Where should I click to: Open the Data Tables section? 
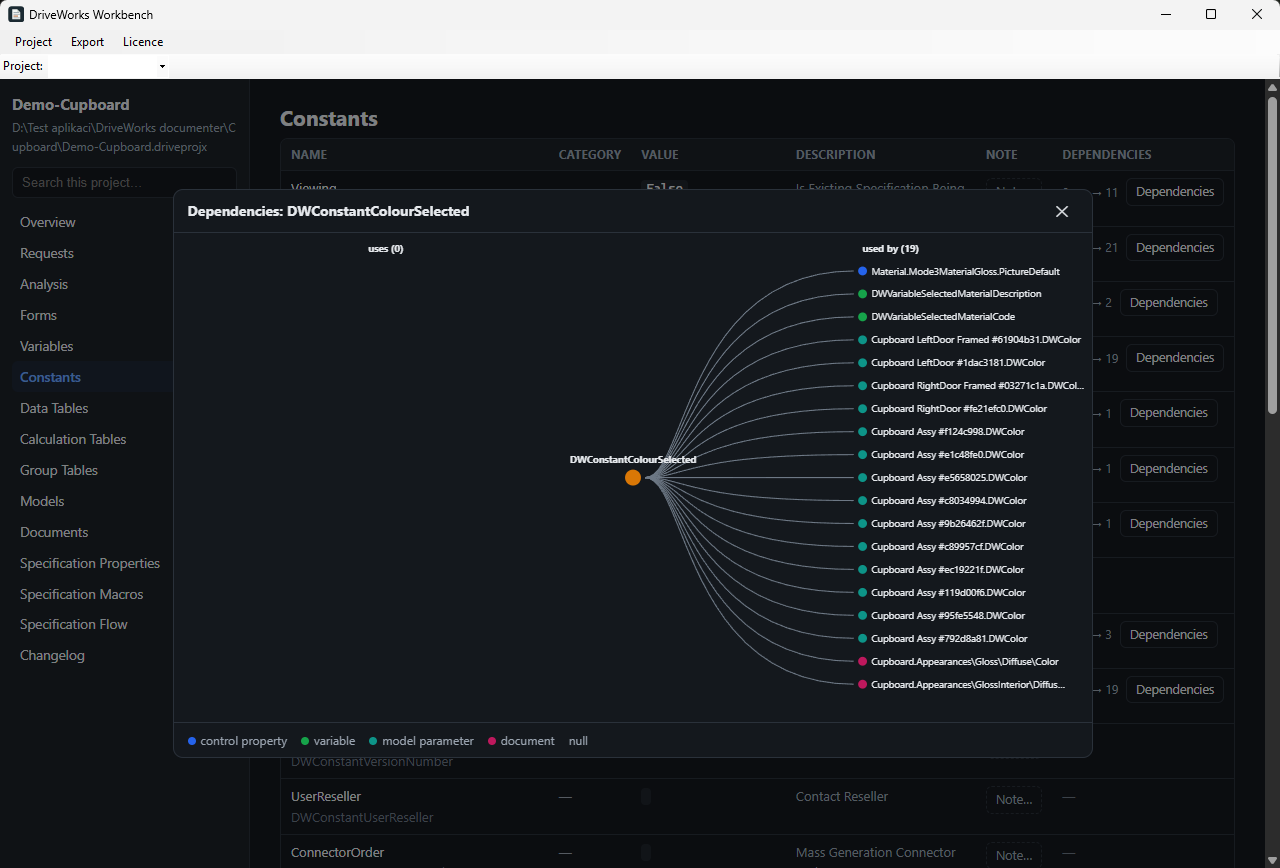(54, 408)
